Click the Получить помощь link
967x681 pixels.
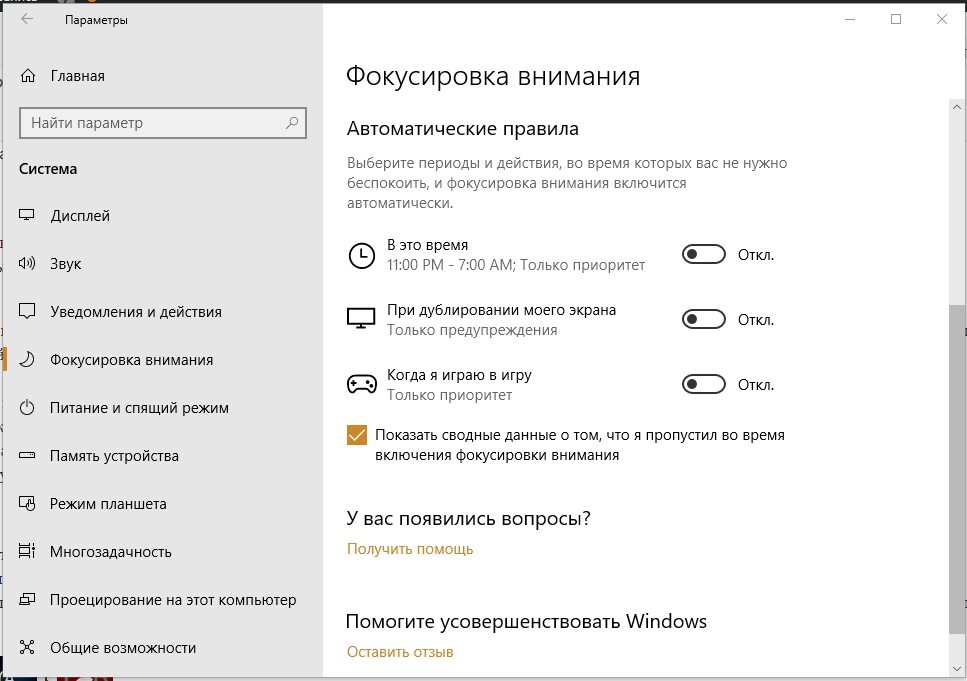click(410, 549)
